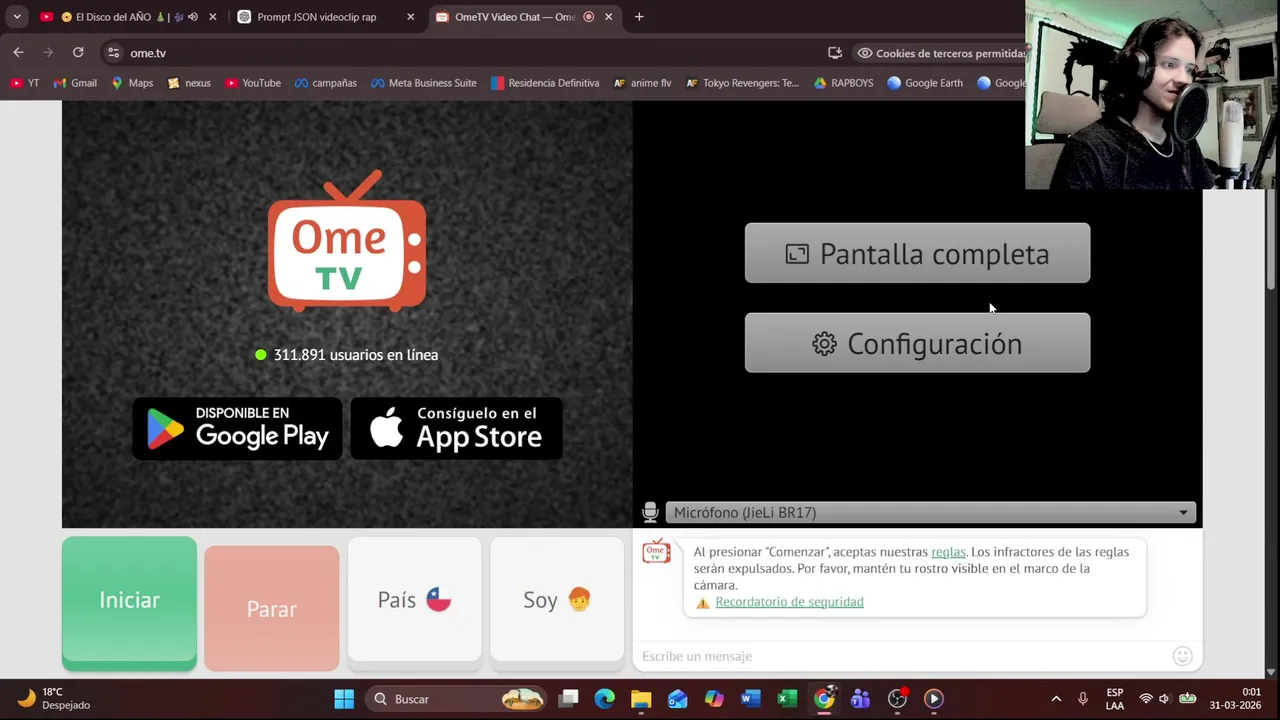
Task: Open Configuración settings button
Action: click(917, 343)
